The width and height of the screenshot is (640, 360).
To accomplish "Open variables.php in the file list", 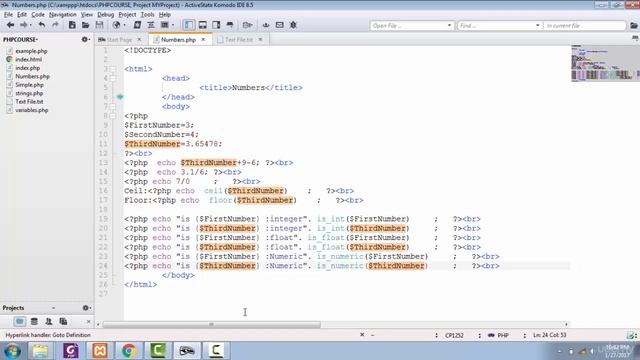I will 31,110.
